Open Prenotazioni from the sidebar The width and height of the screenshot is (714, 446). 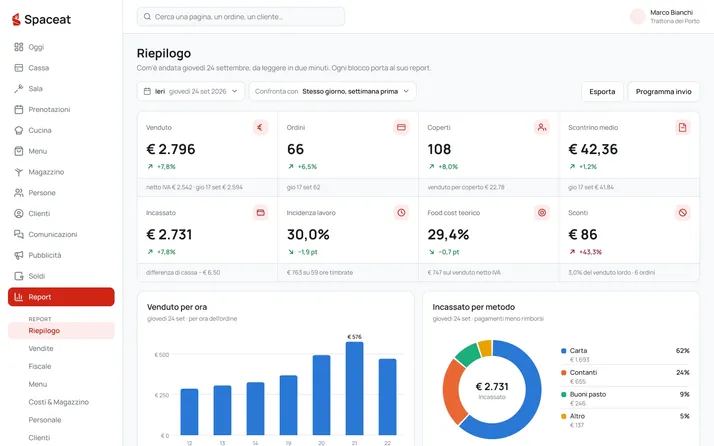coord(61,109)
